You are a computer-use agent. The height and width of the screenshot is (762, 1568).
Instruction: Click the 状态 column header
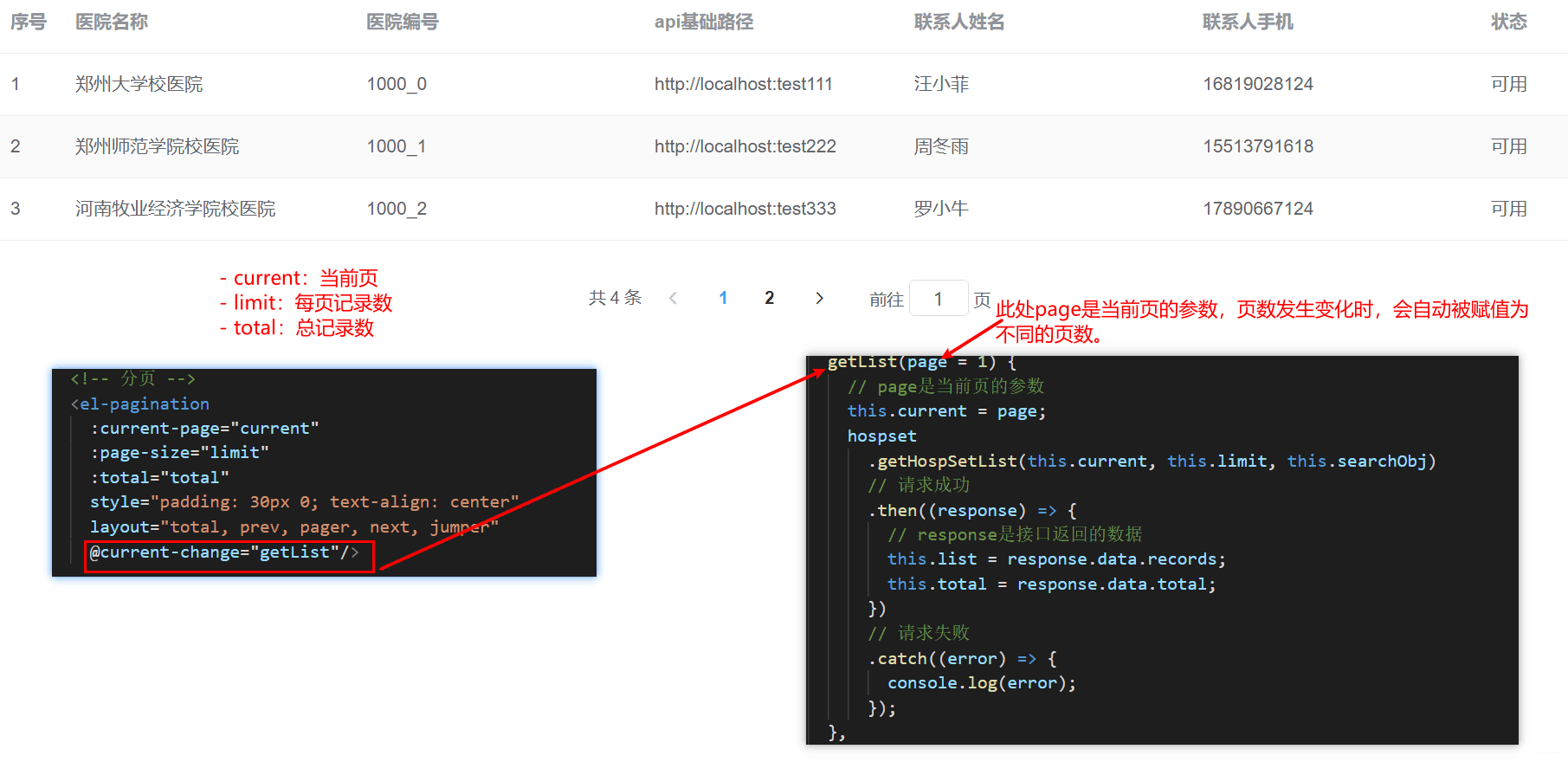click(x=1509, y=22)
